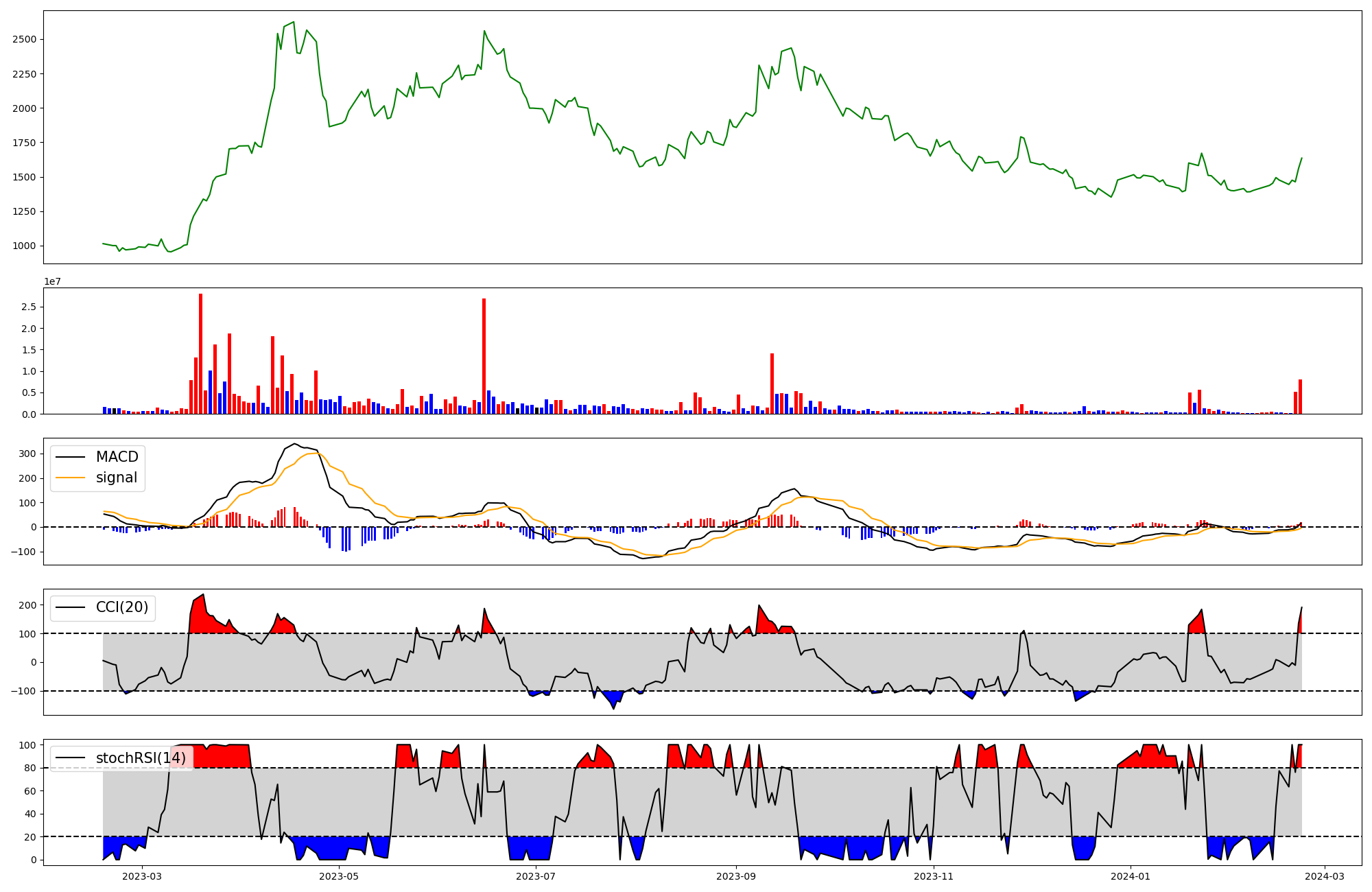
Task: Click the 2024-03 x-axis date label
Action: coord(1324,876)
